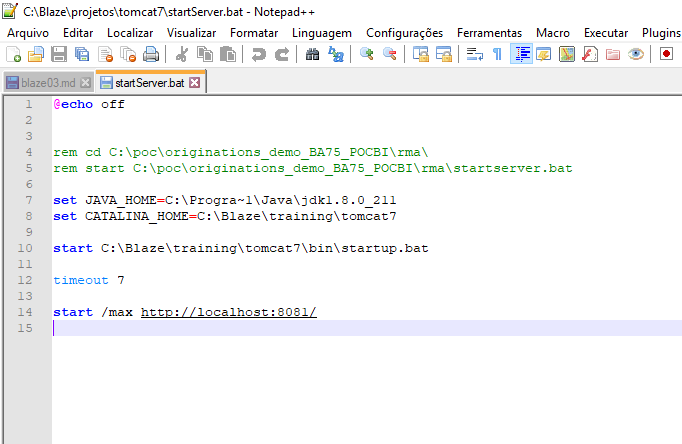Click the Zoom In magnifier icon
The width and height of the screenshot is (682, 444).
click(367, 54)
